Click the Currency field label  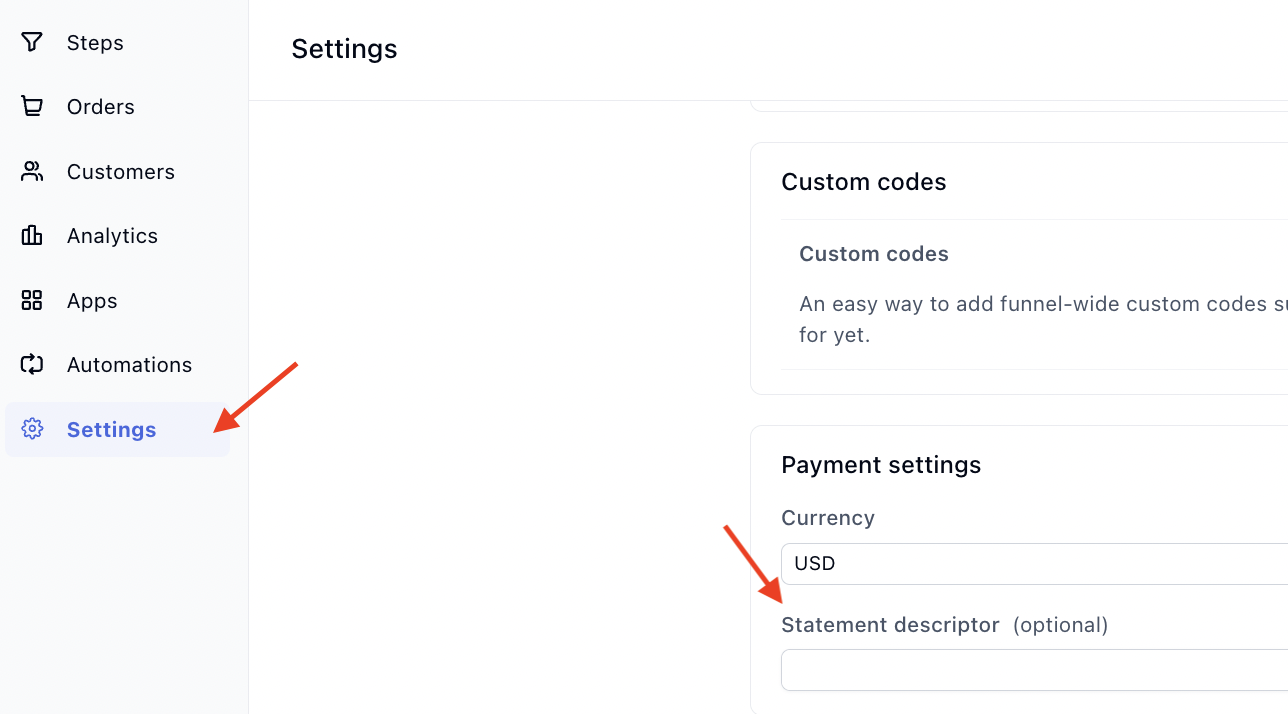coord(828,518)
